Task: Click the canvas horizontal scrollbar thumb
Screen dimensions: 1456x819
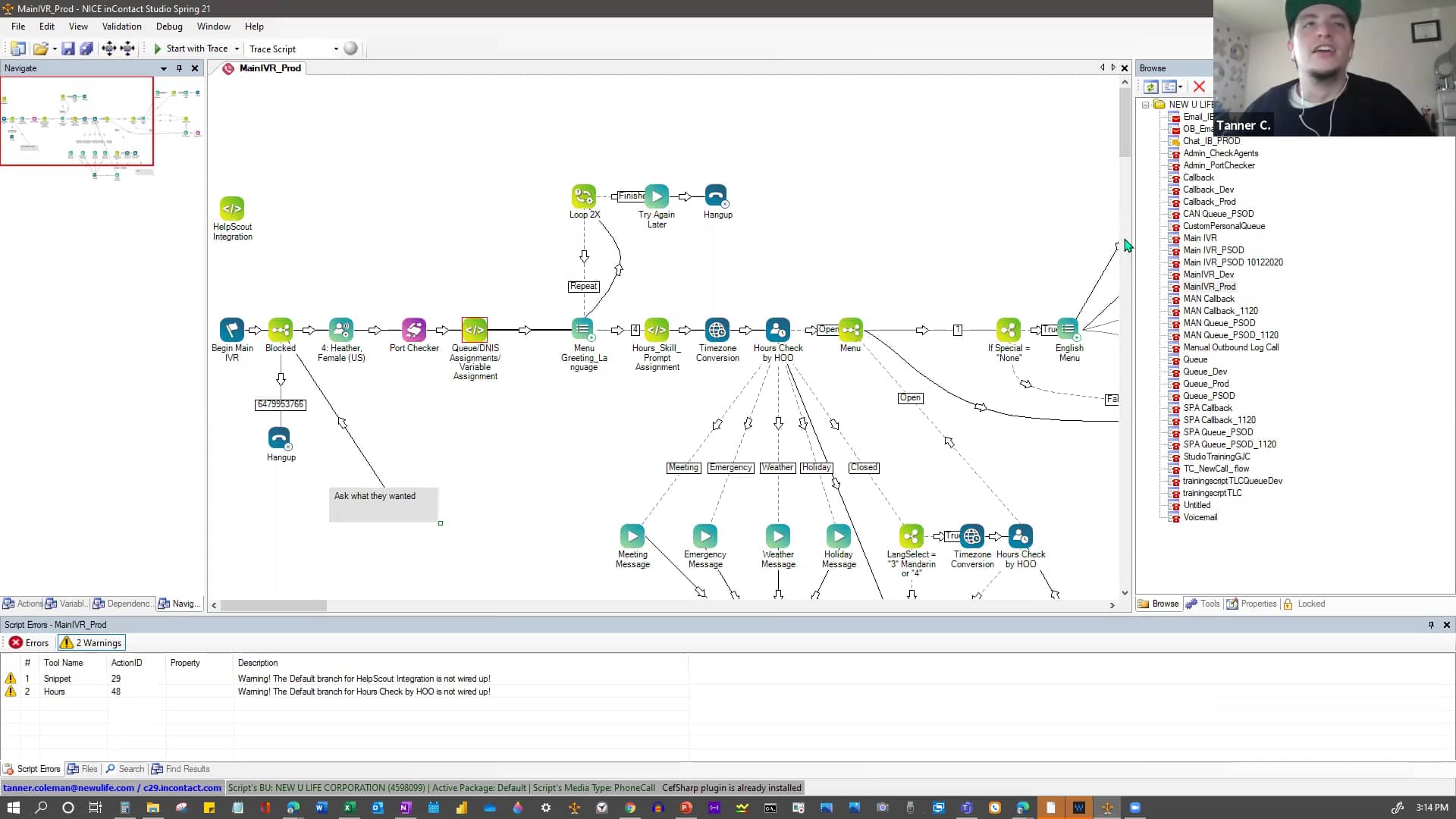Action: [x=273, y=605]
